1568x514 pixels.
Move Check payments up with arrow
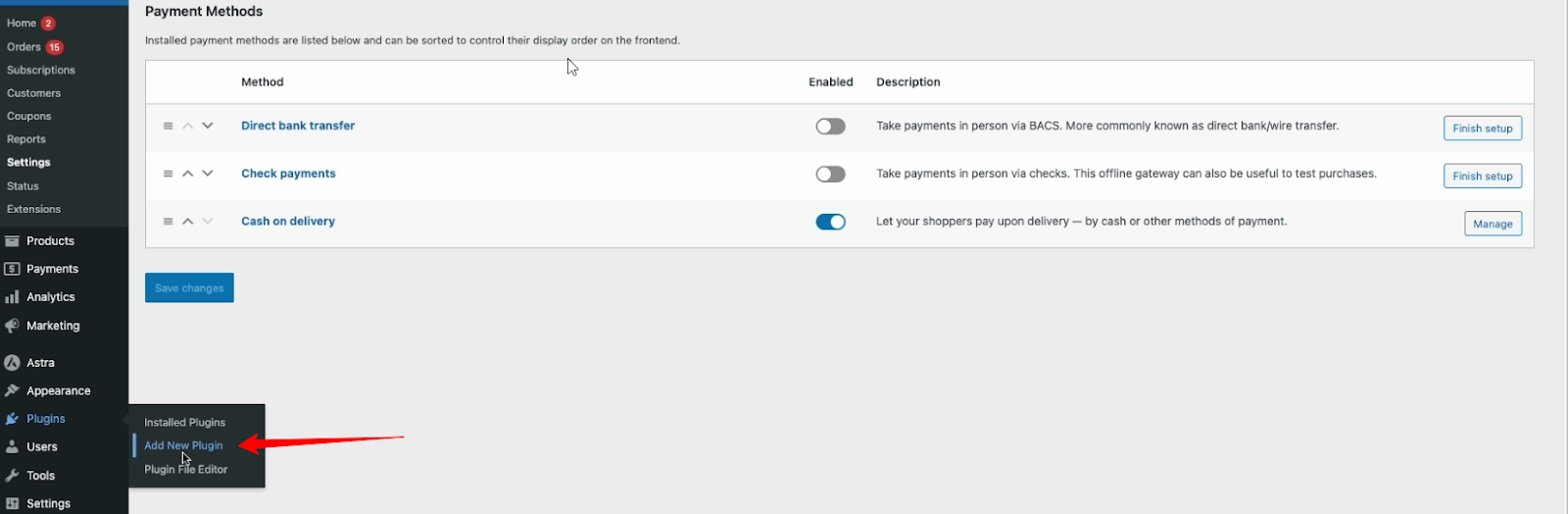tap(188, 174)
